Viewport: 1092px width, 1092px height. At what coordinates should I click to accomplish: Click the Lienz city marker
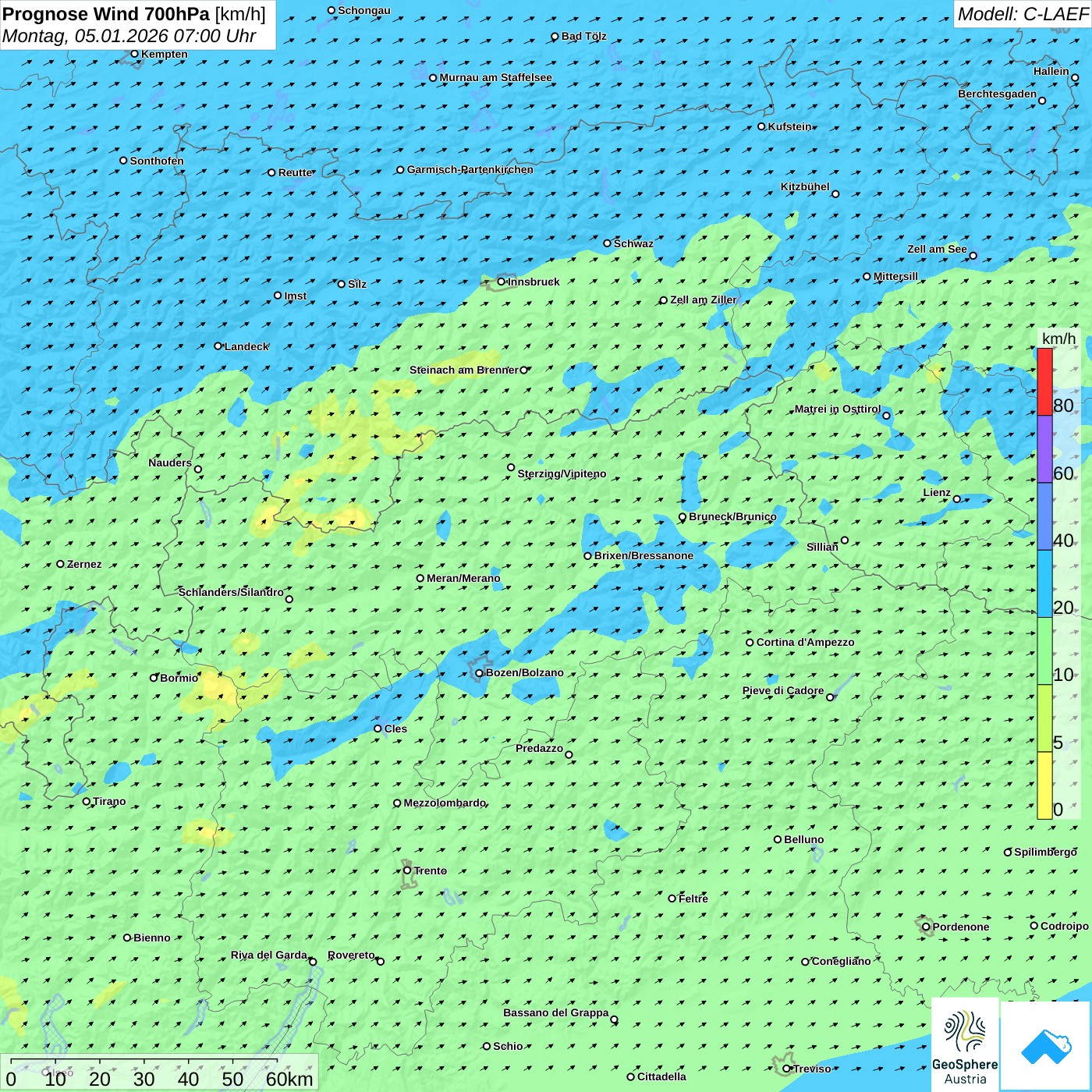(957, 499)
